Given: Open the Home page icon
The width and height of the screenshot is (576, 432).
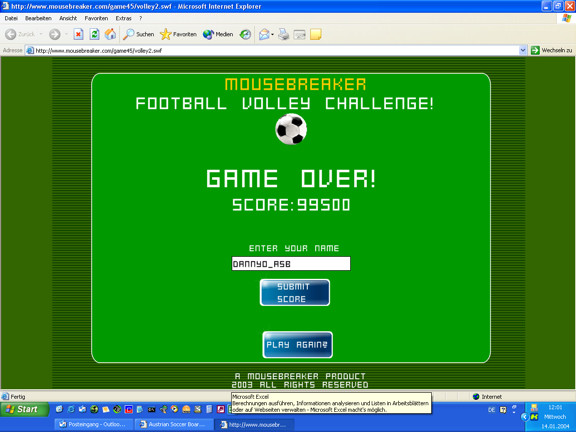Looking at the screenshot, I should pos(110,35).
